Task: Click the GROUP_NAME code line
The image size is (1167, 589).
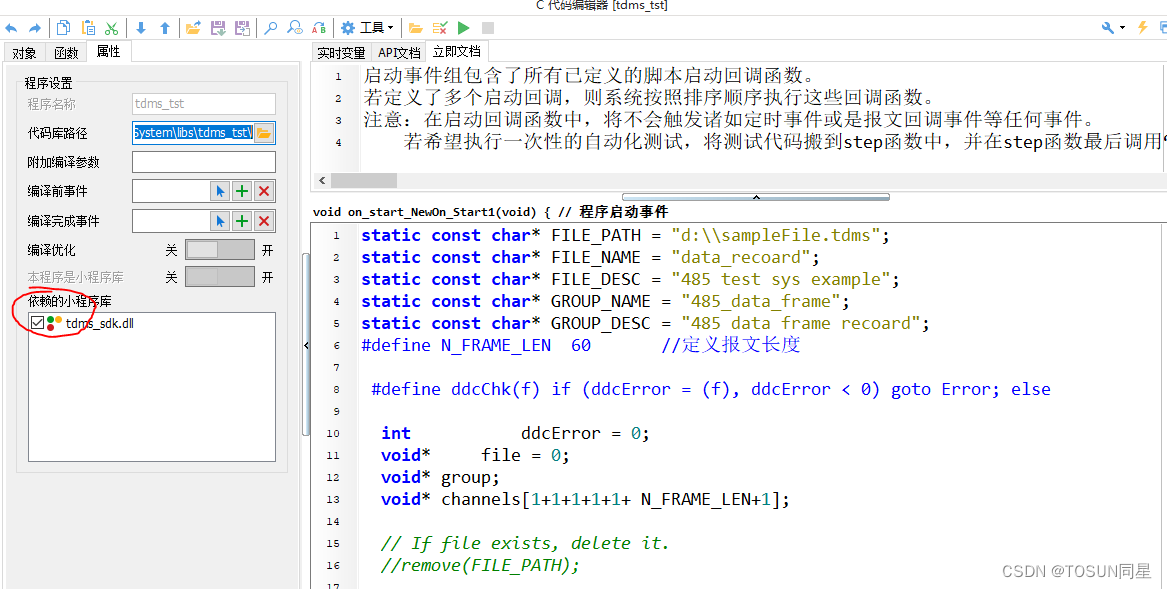Action: point(605,301)
